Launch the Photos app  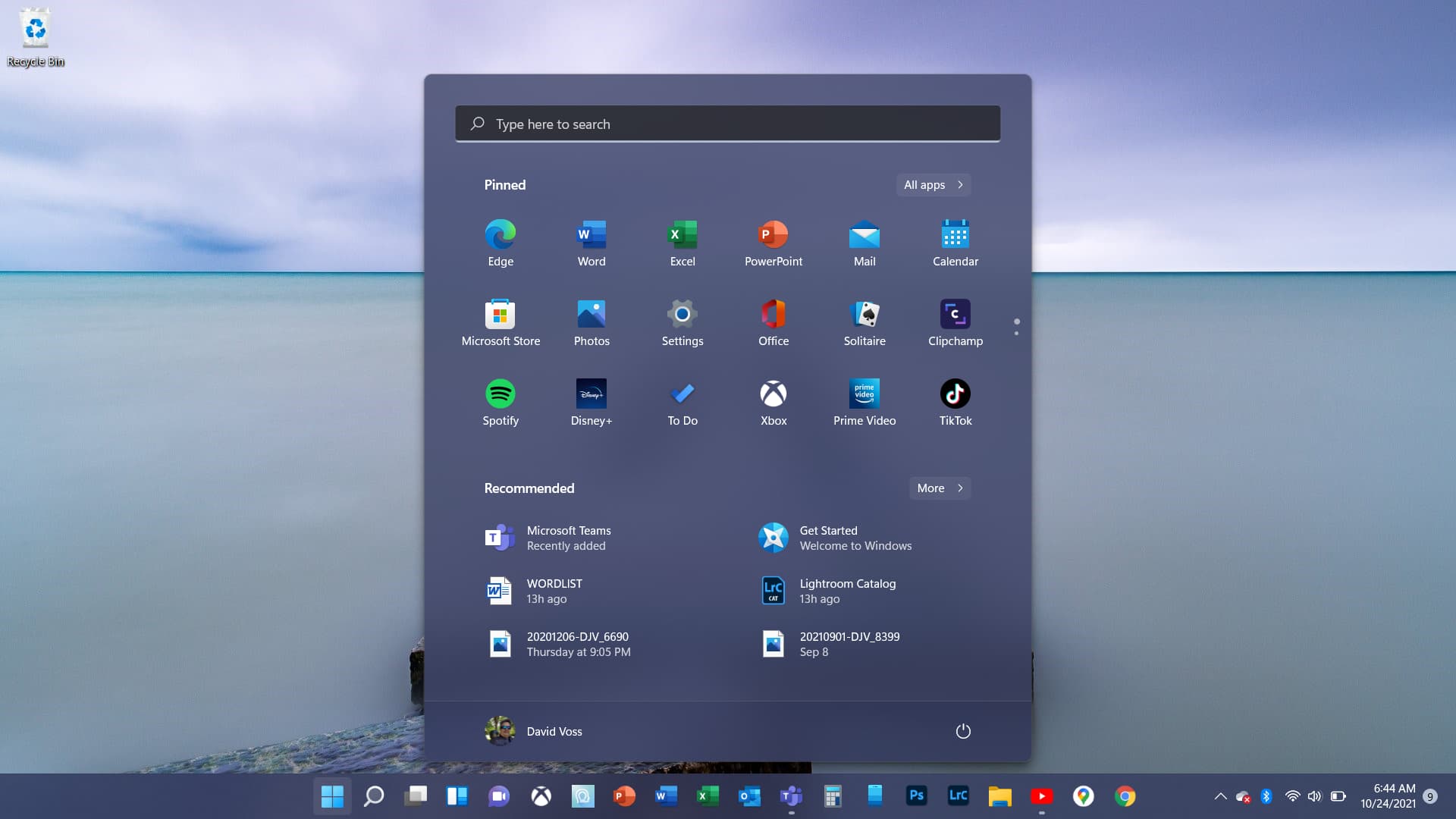pyautogui.click(x=591, y=323)
